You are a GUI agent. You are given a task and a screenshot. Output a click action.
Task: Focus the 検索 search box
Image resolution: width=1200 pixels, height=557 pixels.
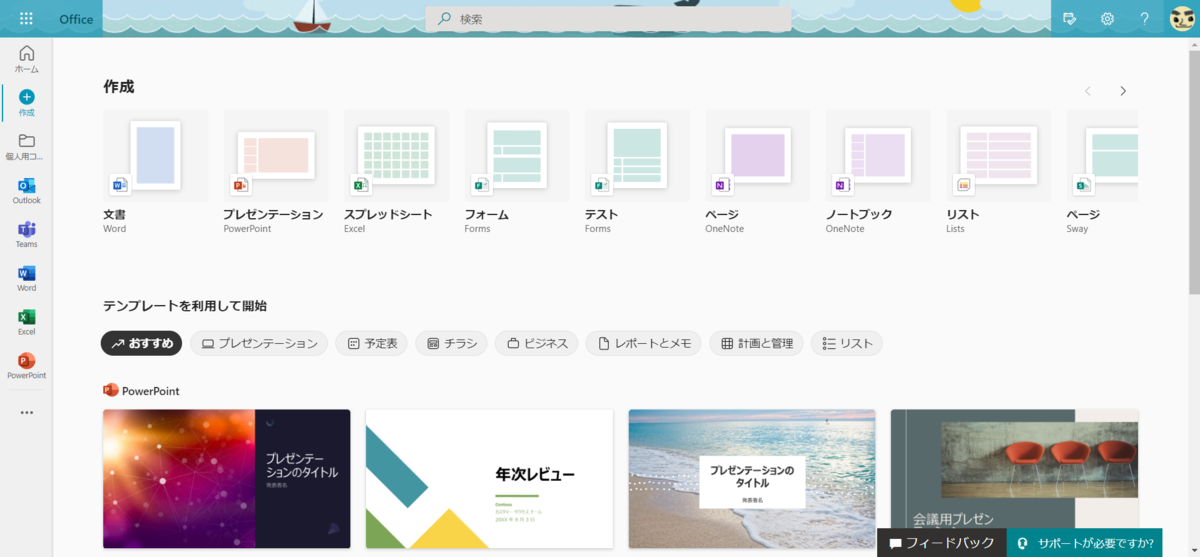coord(608,19)
